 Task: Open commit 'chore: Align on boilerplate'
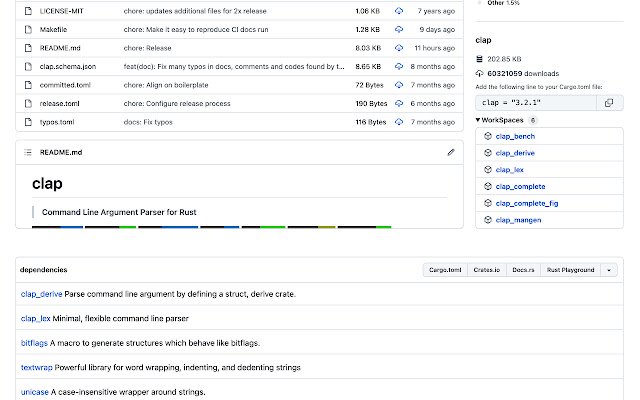tap(166, 85)
